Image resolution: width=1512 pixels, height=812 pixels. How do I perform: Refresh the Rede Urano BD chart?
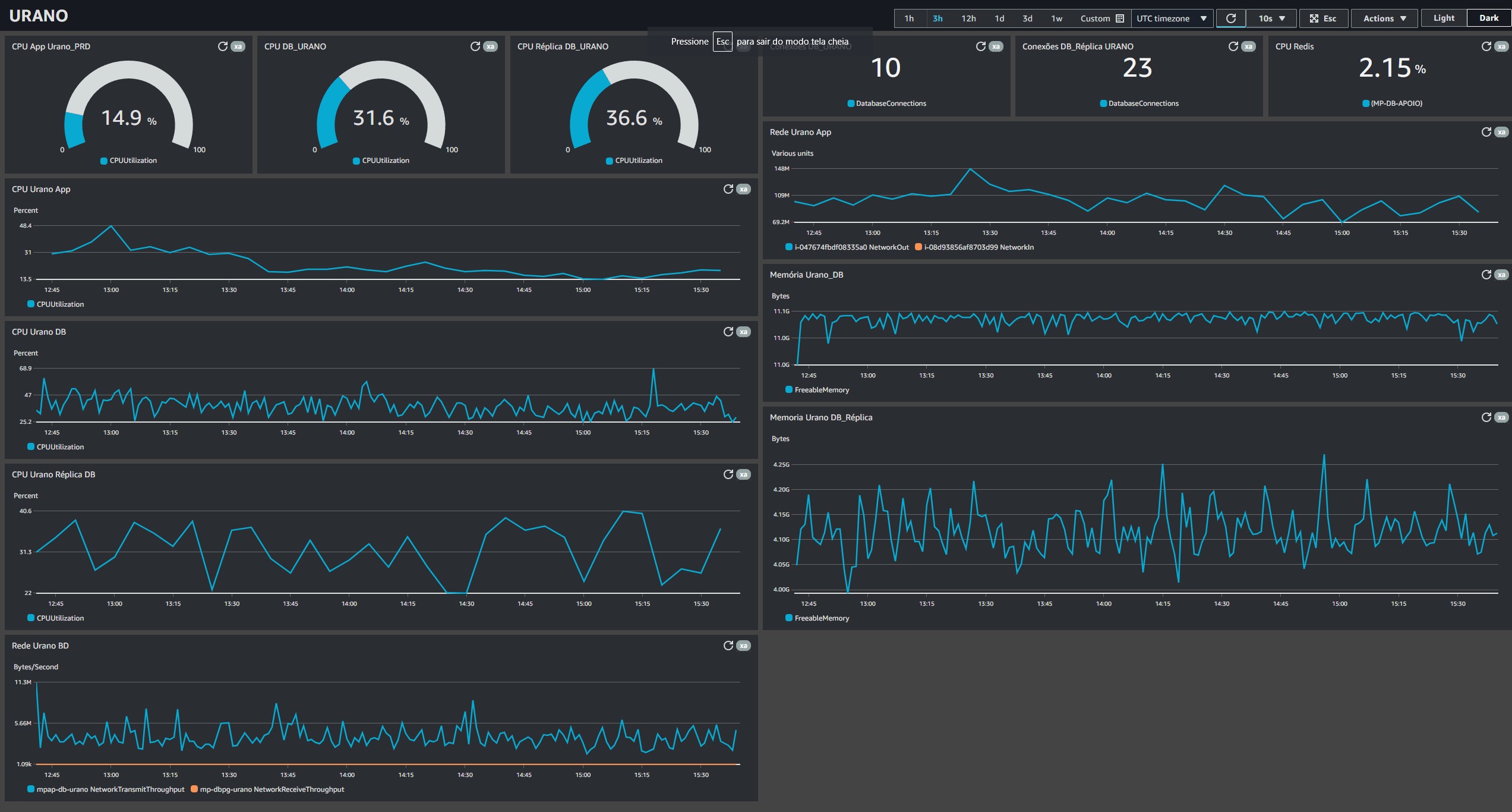728,646
